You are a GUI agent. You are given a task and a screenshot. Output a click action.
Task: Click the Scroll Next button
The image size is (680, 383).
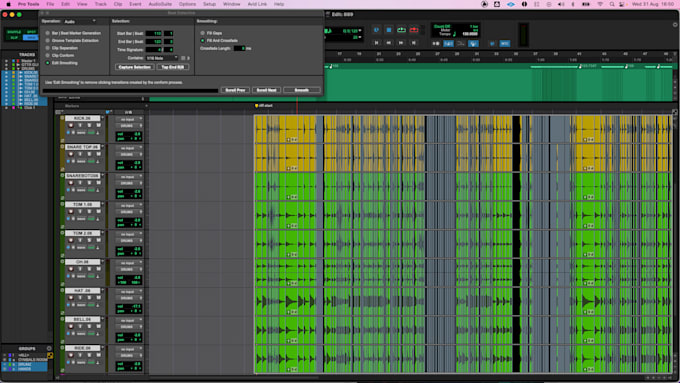coord(266,90)
